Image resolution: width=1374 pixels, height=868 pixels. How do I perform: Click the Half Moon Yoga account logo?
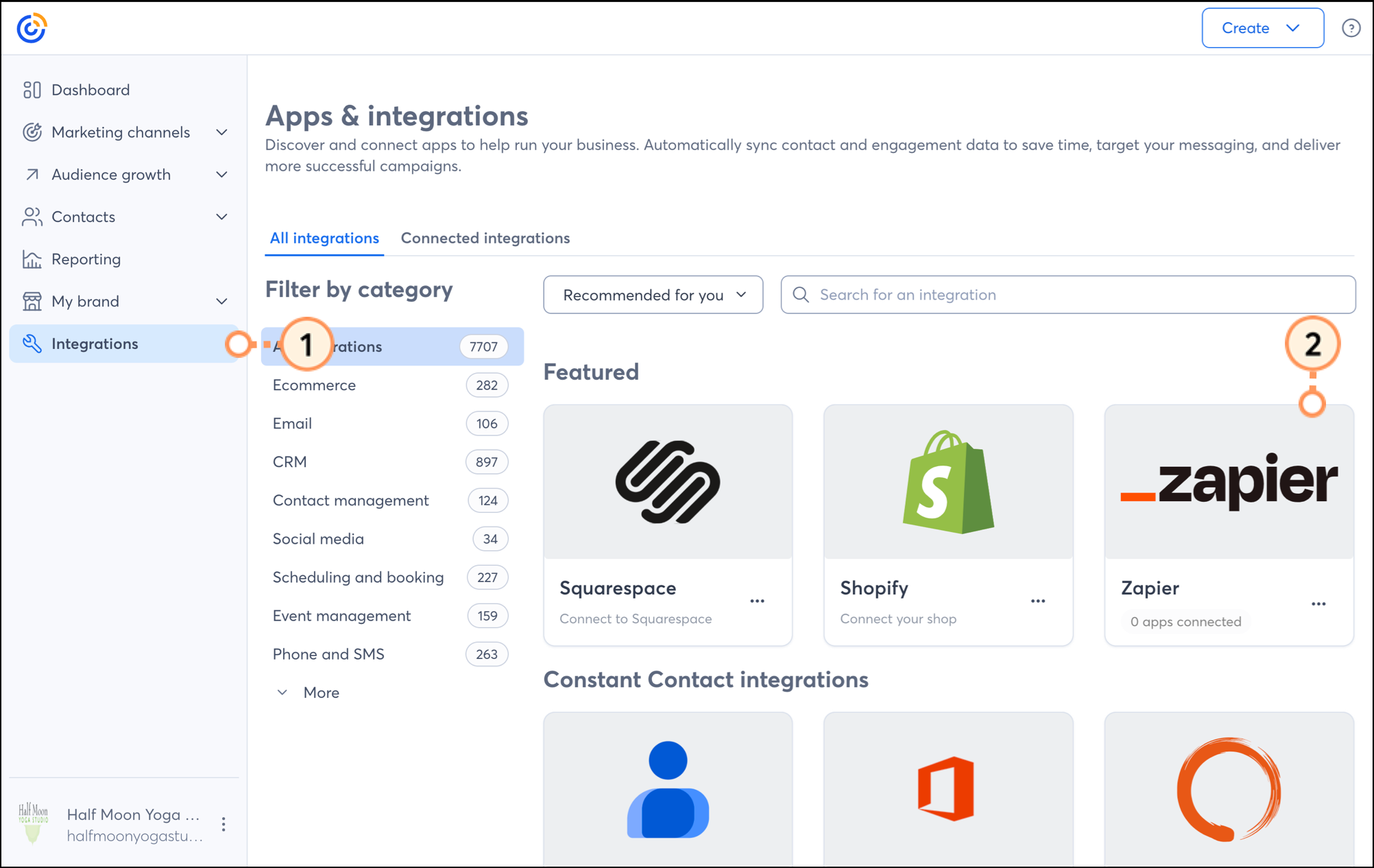[33, 823]
